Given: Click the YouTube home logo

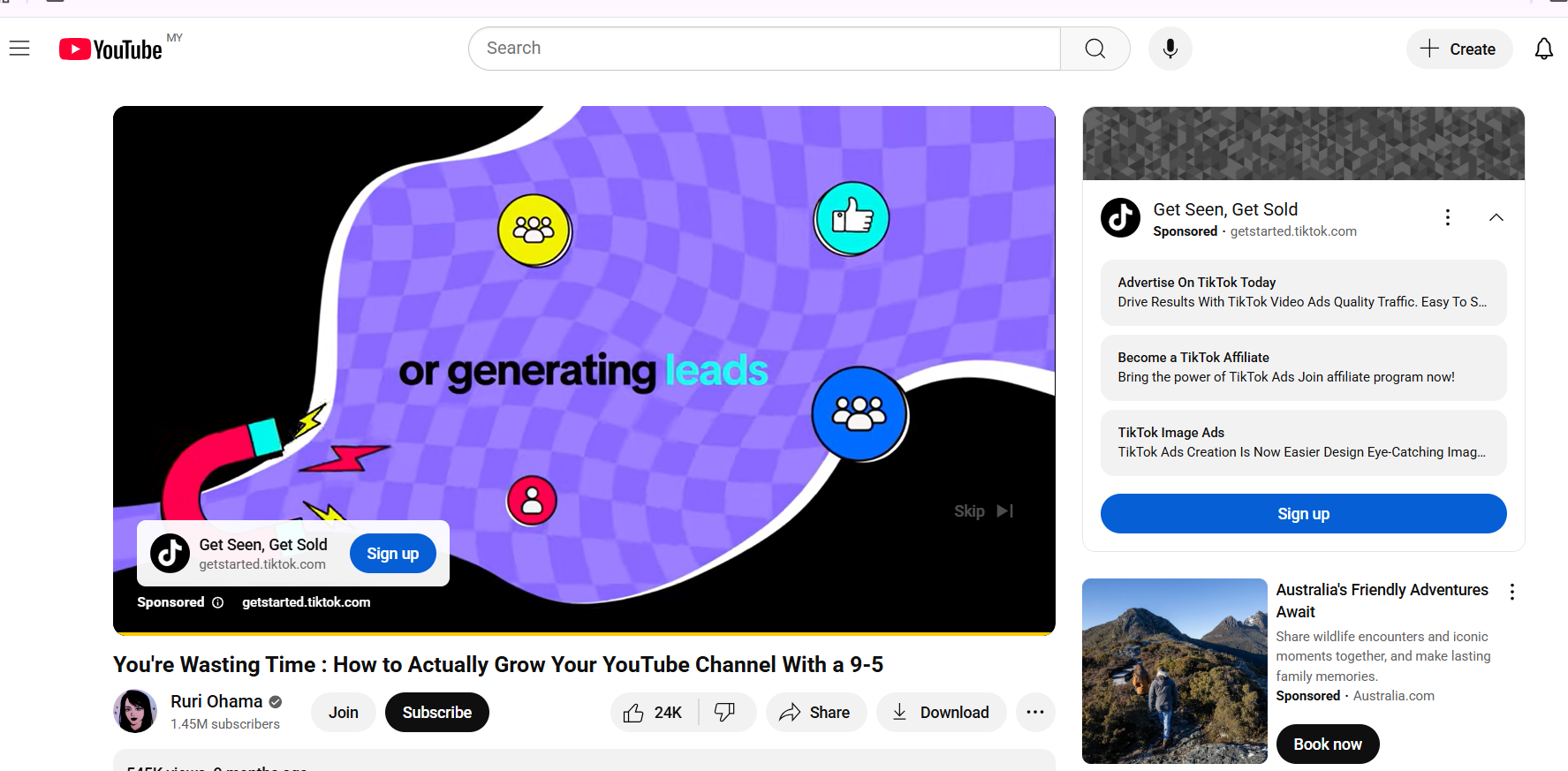Looking at the screenshot, I should click(111, 49).
